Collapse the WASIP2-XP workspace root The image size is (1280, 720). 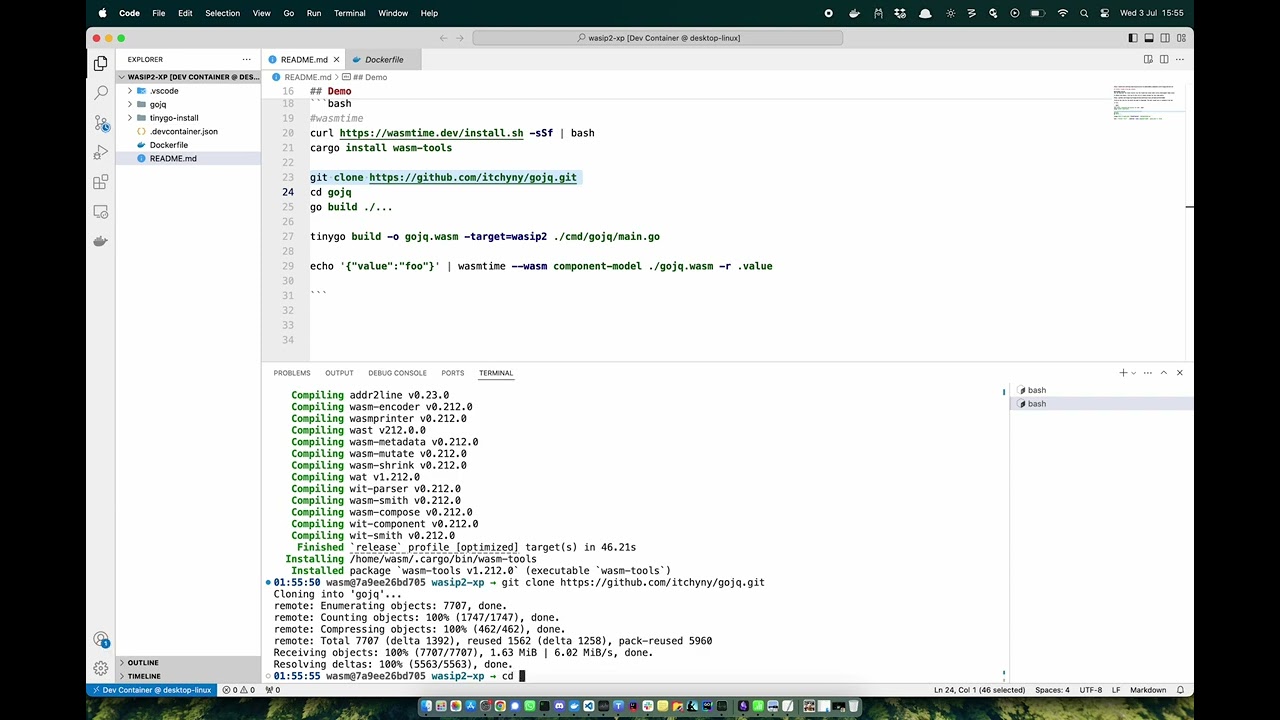pos(189,77)
